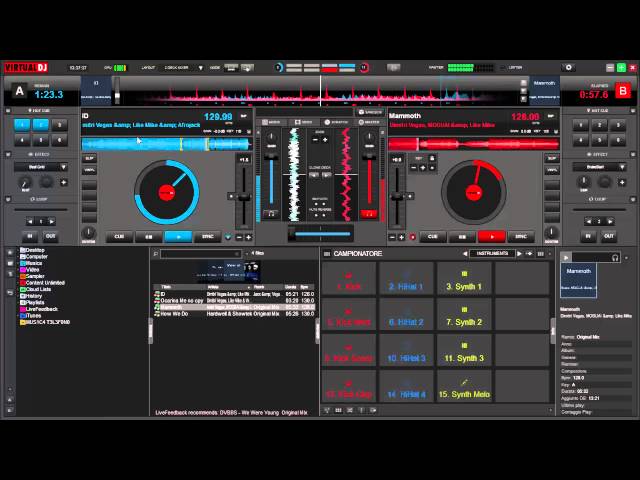
Task: Adjust deck B volume fader
Action: [x=369, y=180]
